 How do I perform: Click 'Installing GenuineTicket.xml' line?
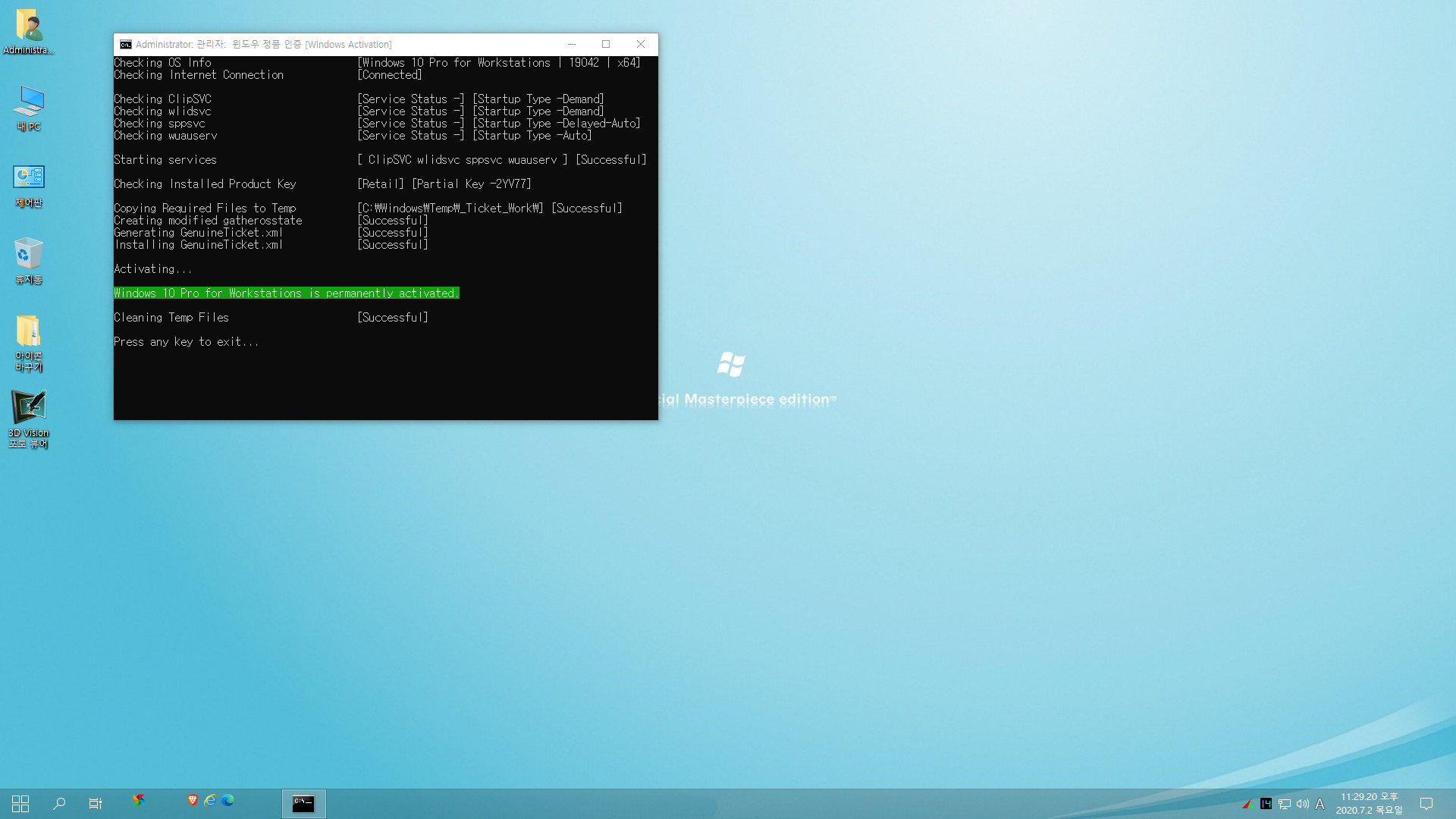199,245
